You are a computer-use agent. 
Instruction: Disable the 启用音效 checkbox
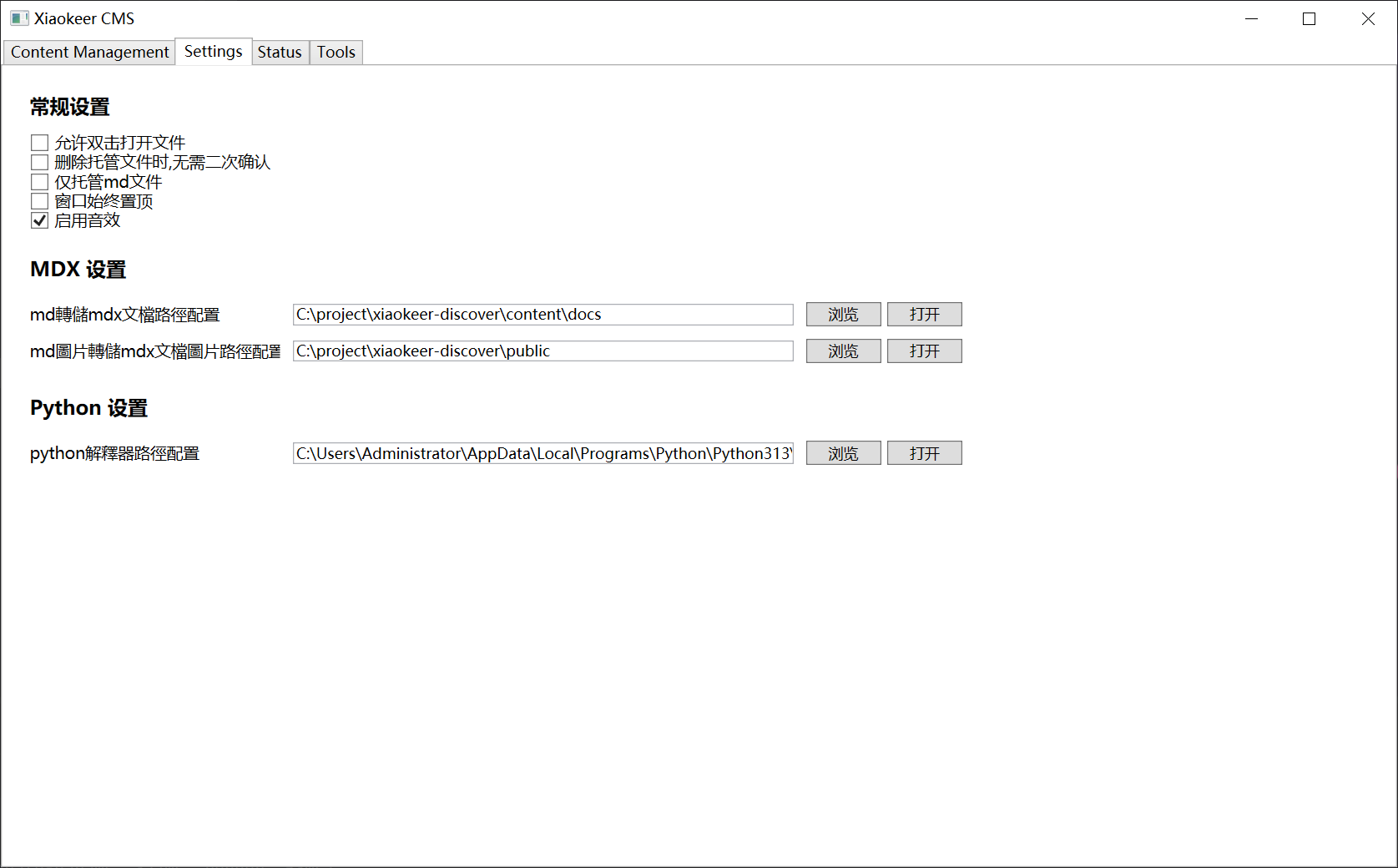point(39,220)
